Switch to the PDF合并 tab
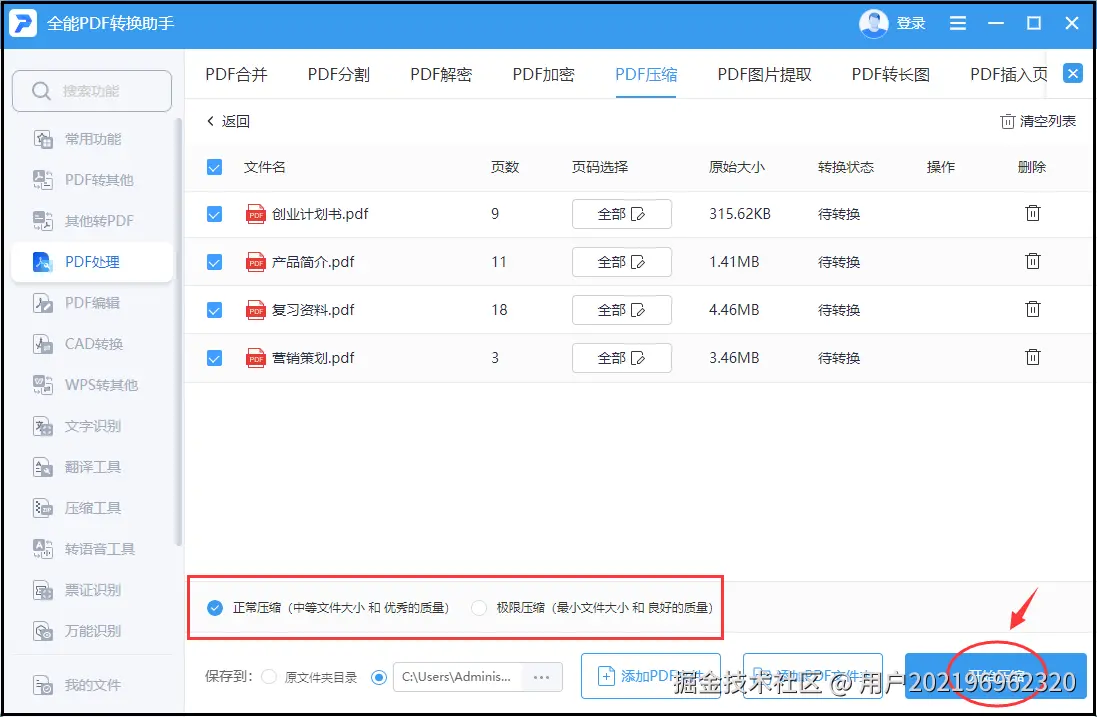 coord(236,74)
